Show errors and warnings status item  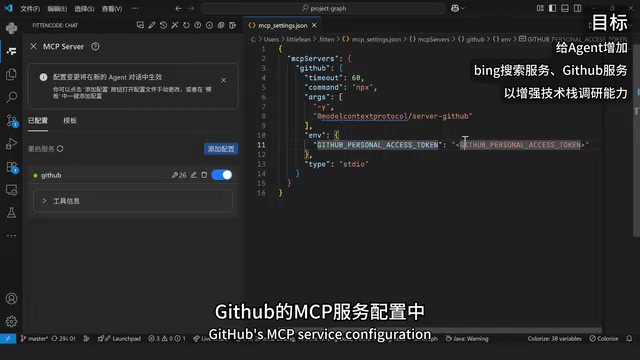pos(167,338)
